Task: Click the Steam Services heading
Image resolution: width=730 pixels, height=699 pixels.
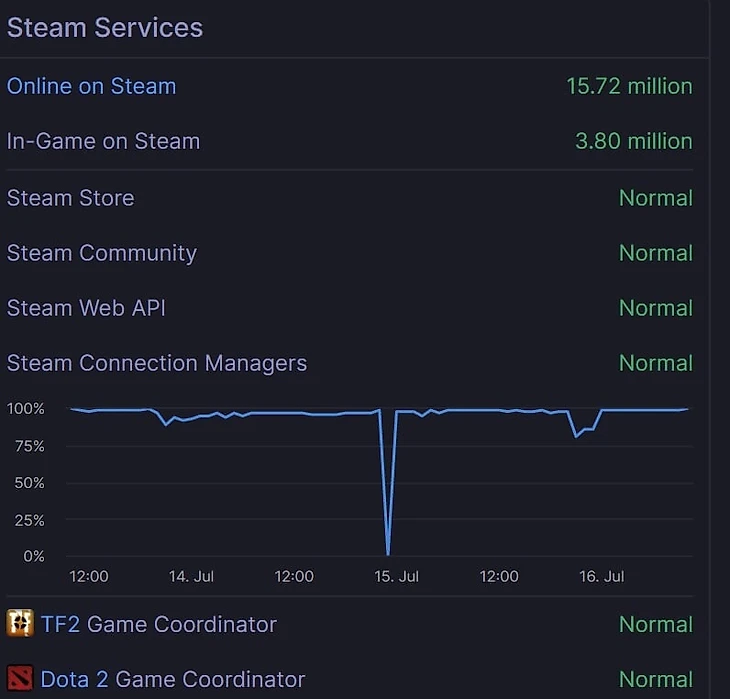Action: [105, 27]
